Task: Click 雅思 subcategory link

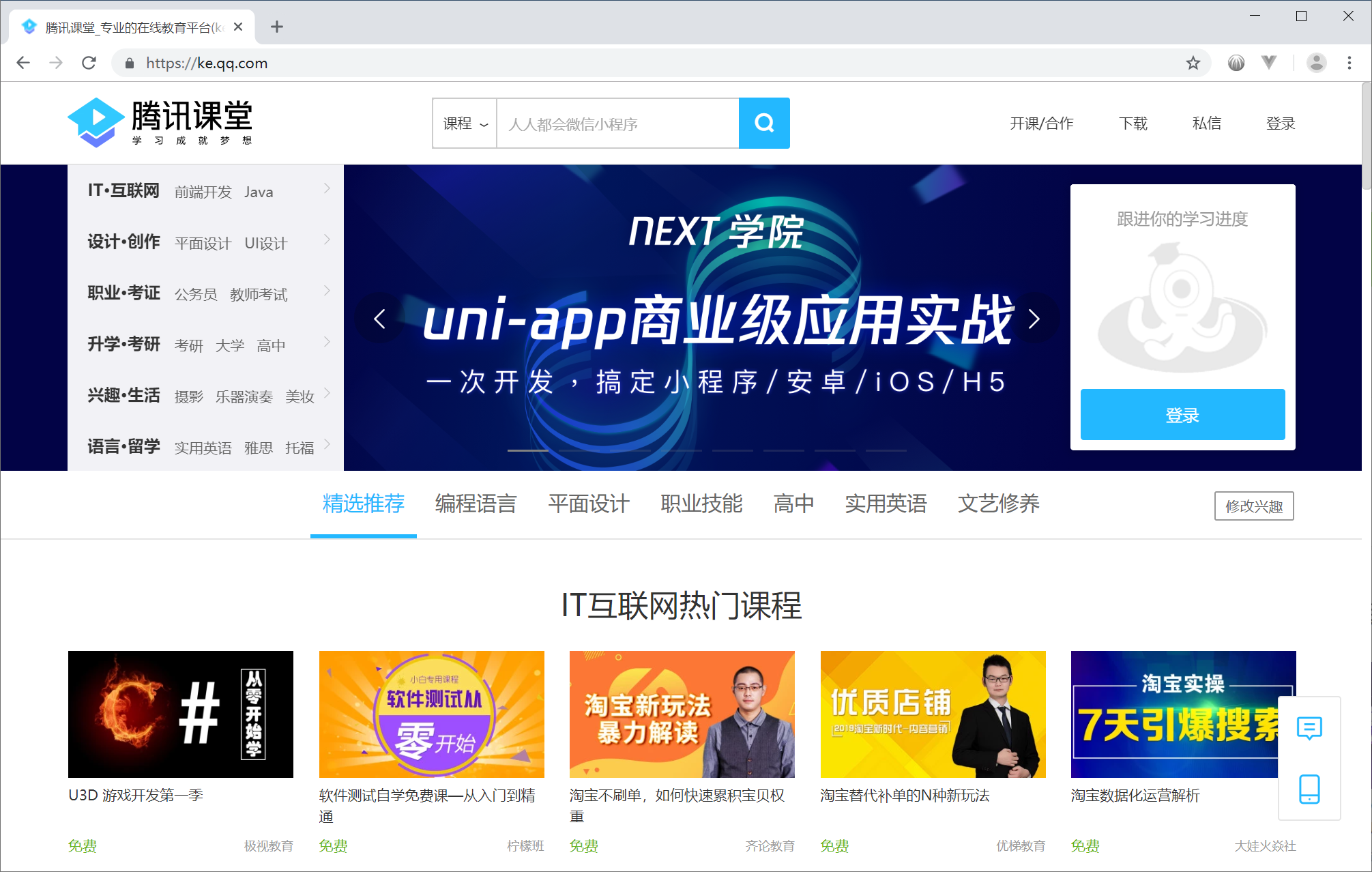Action: click(x=259, y=448)
